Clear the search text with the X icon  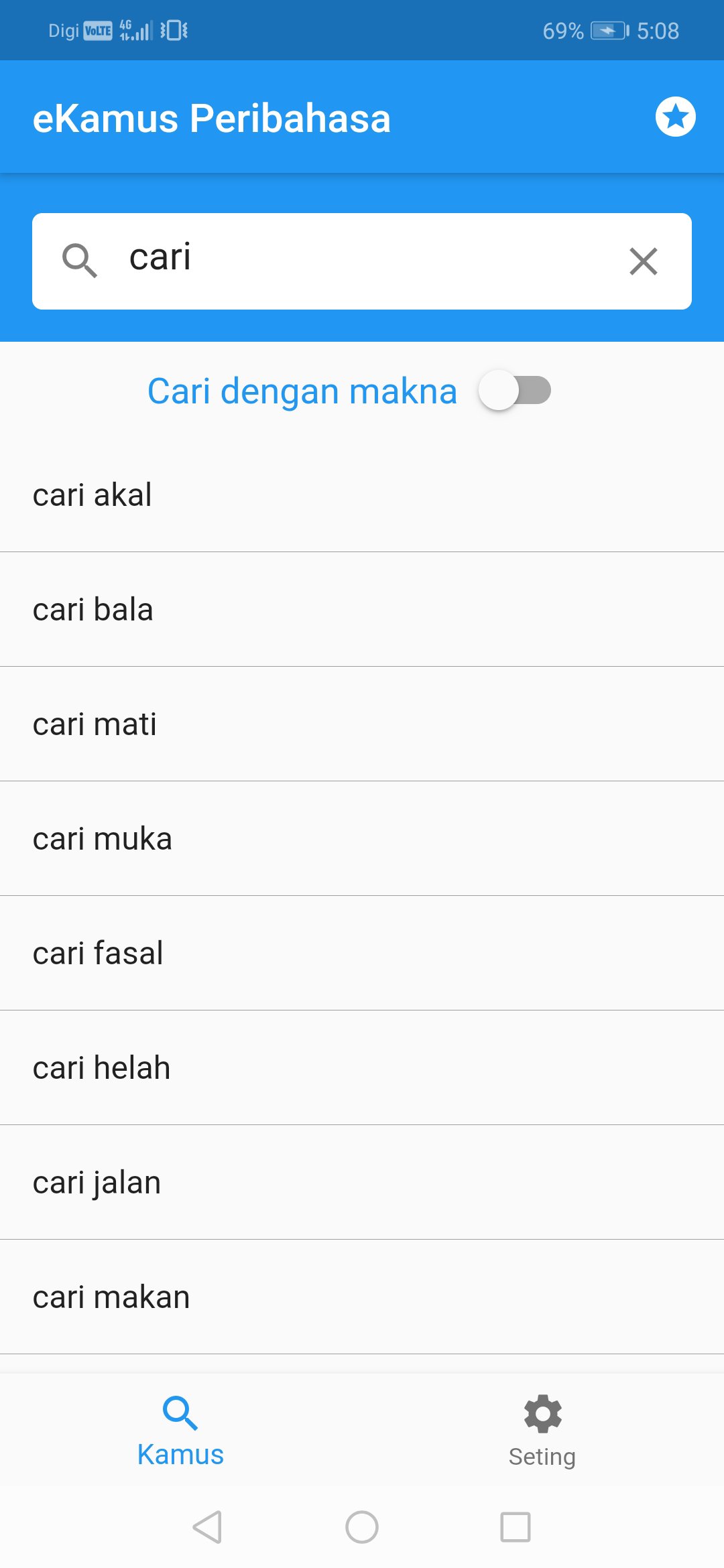pos(644,261)
